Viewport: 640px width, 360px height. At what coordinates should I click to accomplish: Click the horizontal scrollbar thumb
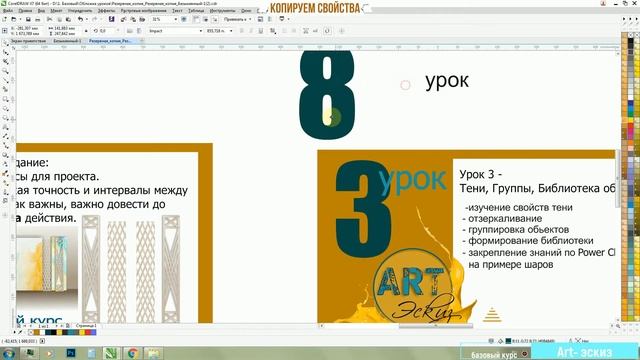click(436, 326)
